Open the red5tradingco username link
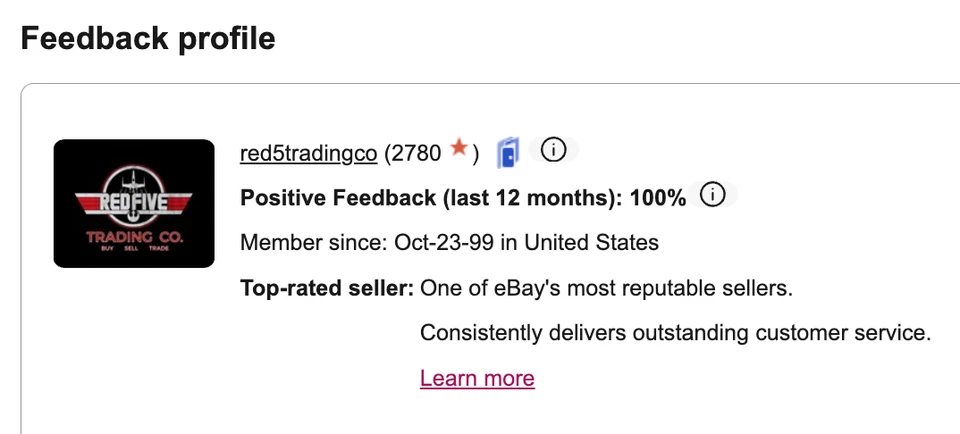The height and width of the screenshot is (434, 960). 308,153
